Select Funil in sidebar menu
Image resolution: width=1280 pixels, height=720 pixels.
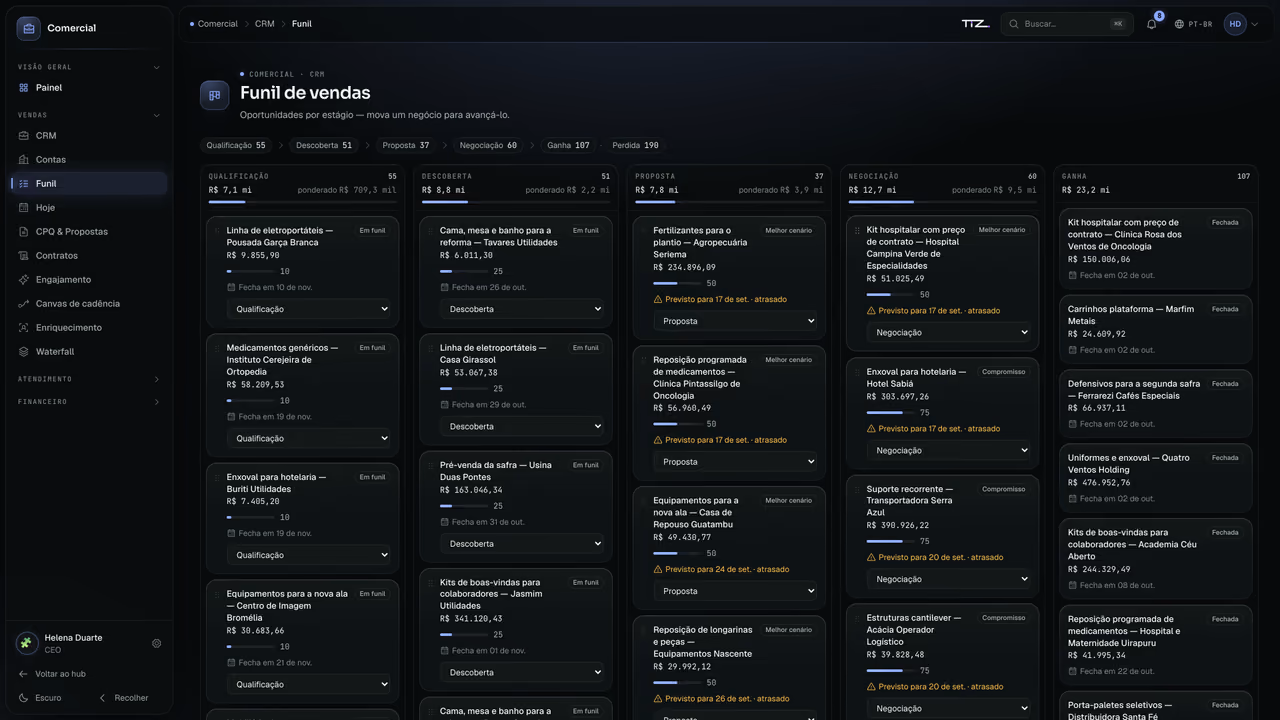click(x=88, y=183)
